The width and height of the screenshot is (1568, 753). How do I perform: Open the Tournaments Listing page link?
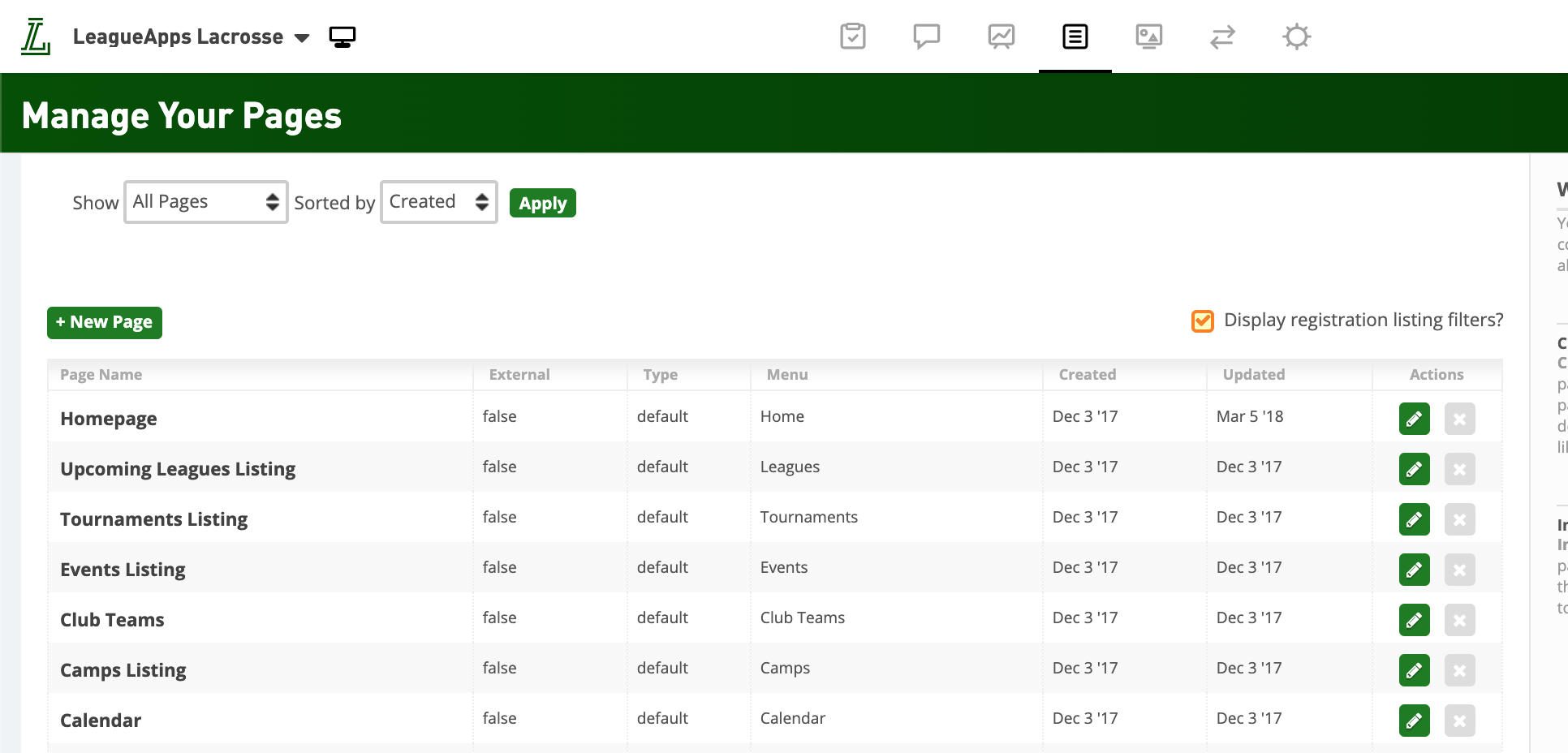point(154,519)
